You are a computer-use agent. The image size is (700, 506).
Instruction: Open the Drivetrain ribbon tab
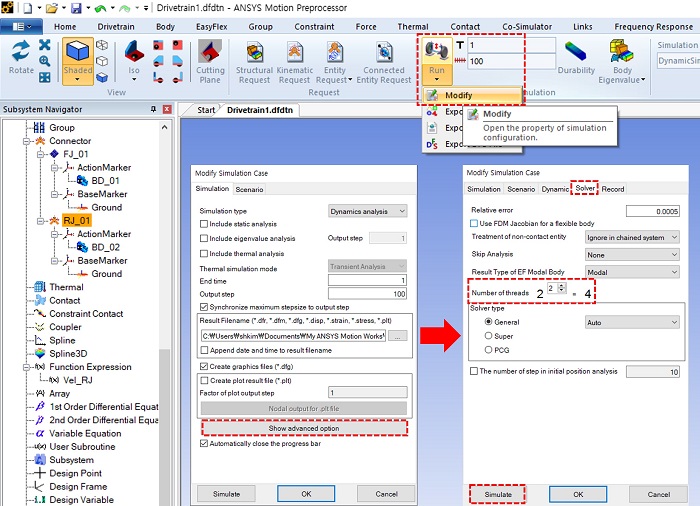[x=116, y=27]
